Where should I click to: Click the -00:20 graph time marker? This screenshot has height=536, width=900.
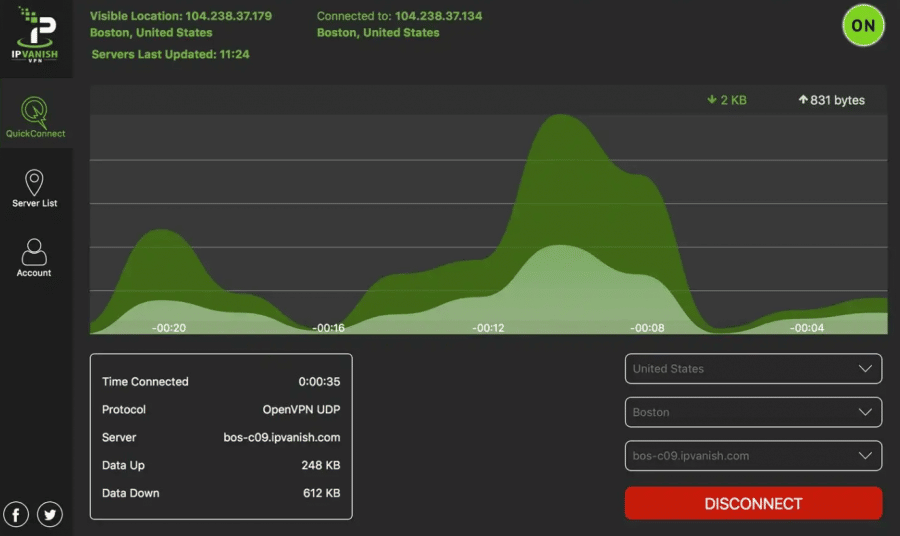point(169,328)
